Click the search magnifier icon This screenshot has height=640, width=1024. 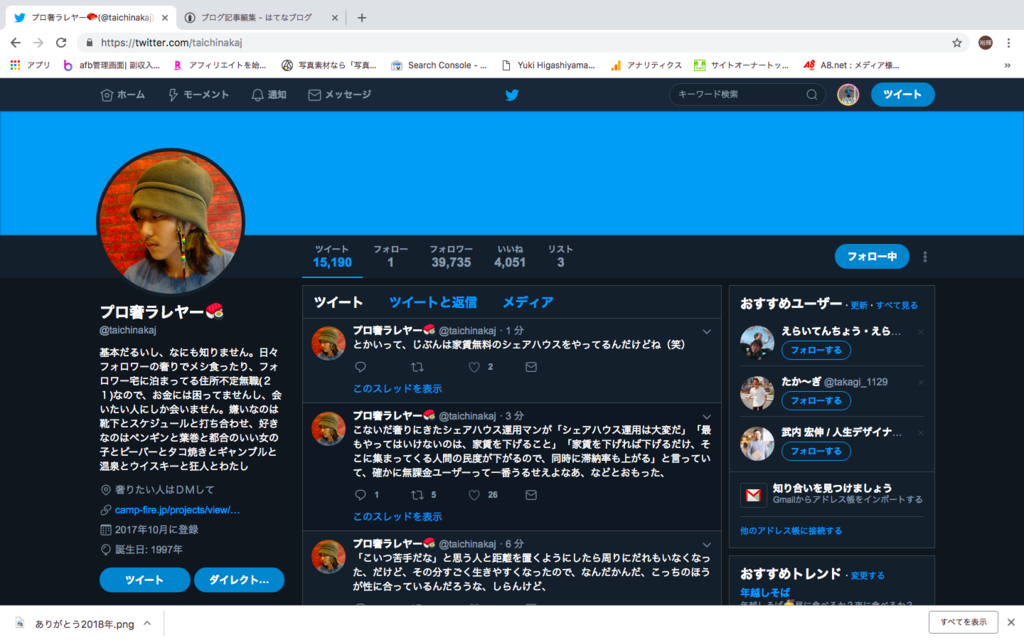(812, 95)
